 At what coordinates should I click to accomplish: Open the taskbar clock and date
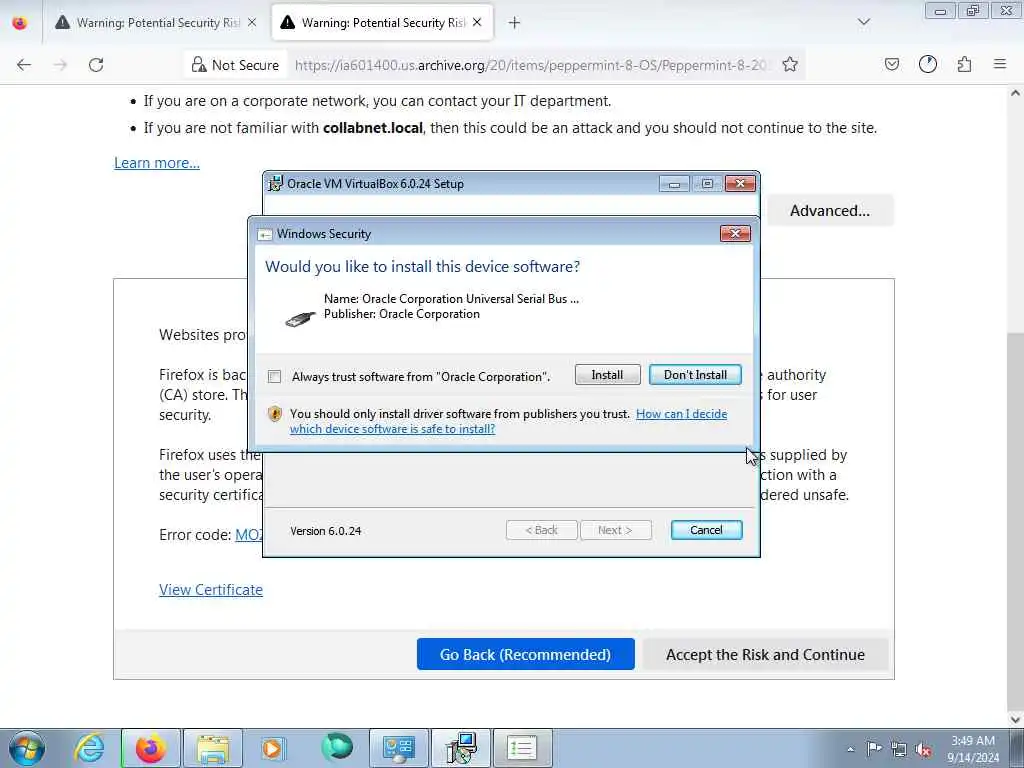click(973, 749)
